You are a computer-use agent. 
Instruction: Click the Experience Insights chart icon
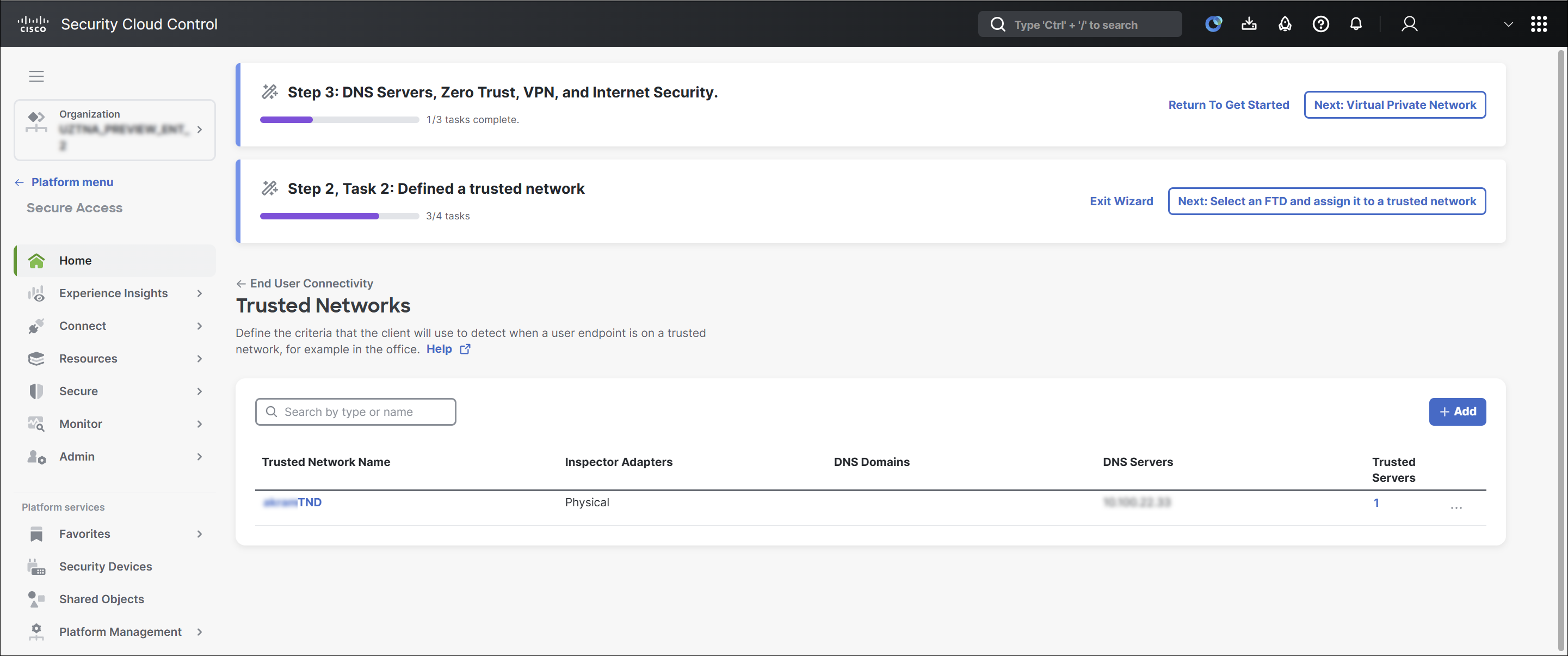click(36, 293)
